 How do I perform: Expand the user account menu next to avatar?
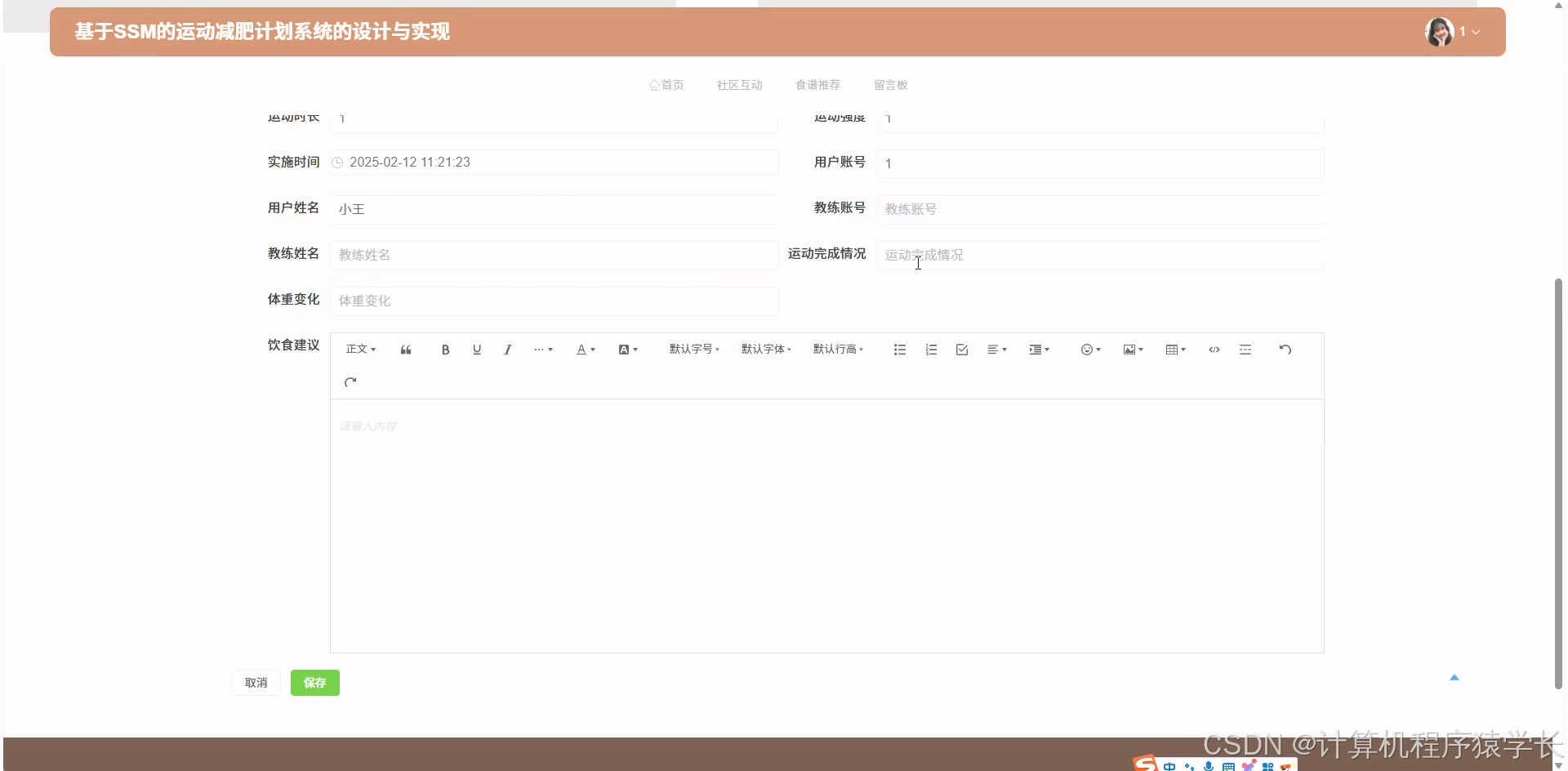pyautogui.click(x=1475, y=32)
